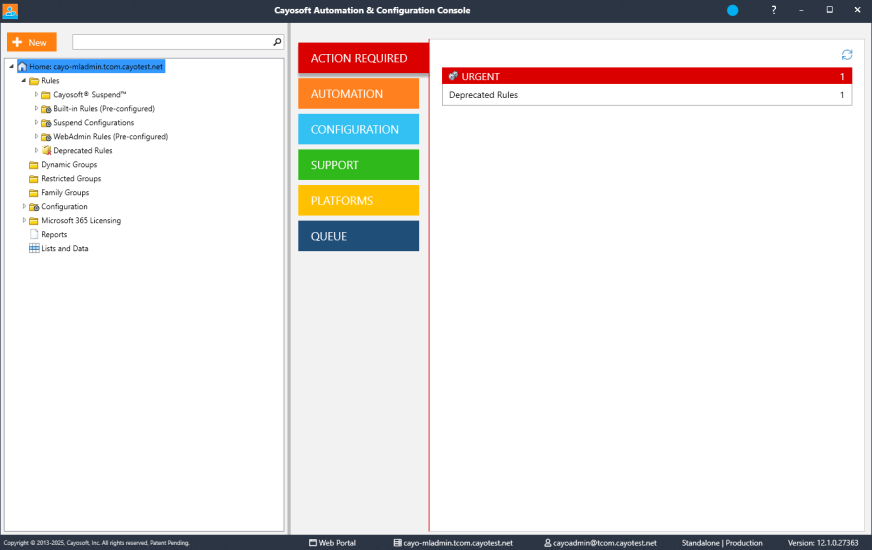Image resolution: width=872 pixels, height=550 pixels.
Task: Click the Restricted Groups folder icon
Action: tap(34, 179)
